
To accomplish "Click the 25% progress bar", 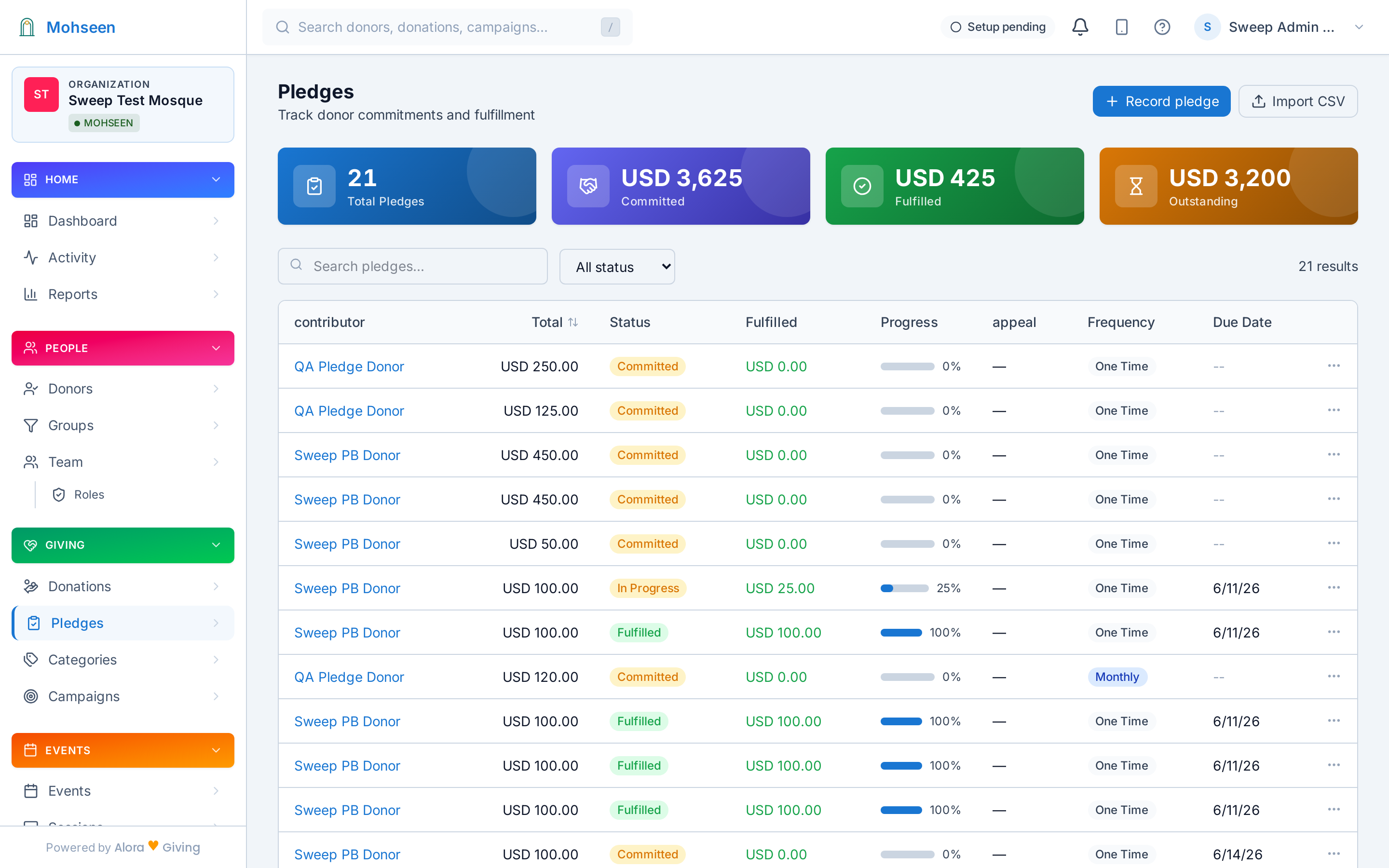I will click(904, 588).
